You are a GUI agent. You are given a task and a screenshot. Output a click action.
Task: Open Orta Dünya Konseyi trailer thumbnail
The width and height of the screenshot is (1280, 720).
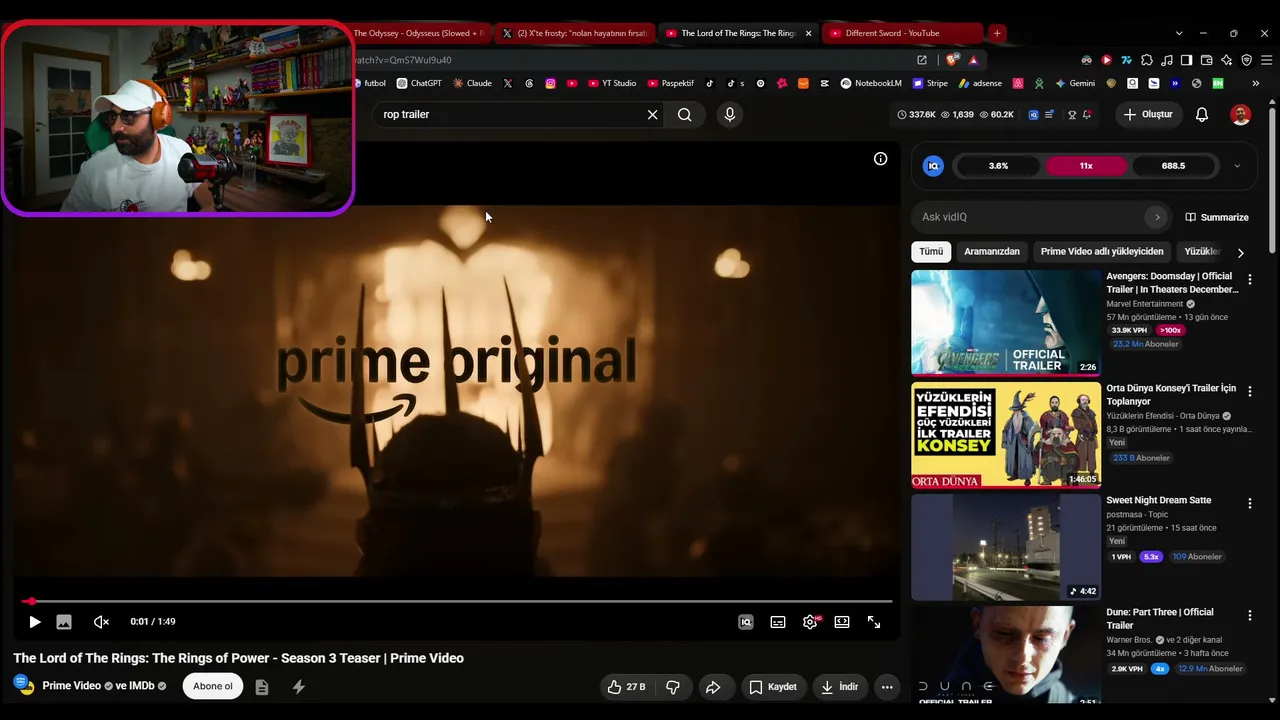1006,435
